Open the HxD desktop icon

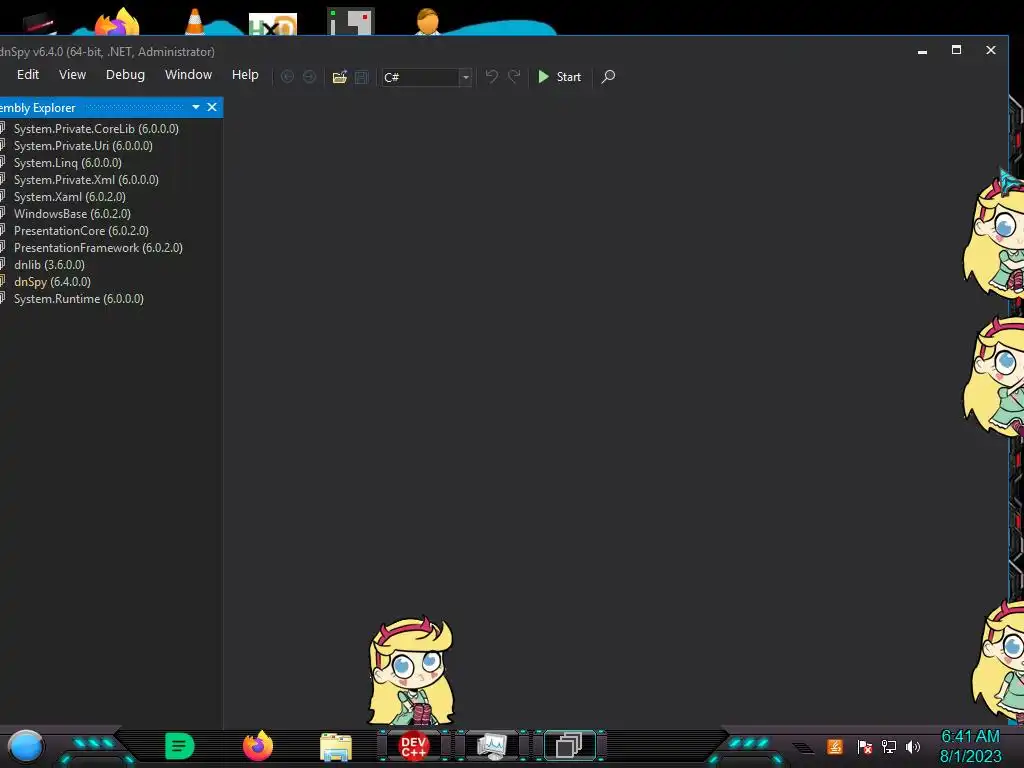tap(273, 24)
